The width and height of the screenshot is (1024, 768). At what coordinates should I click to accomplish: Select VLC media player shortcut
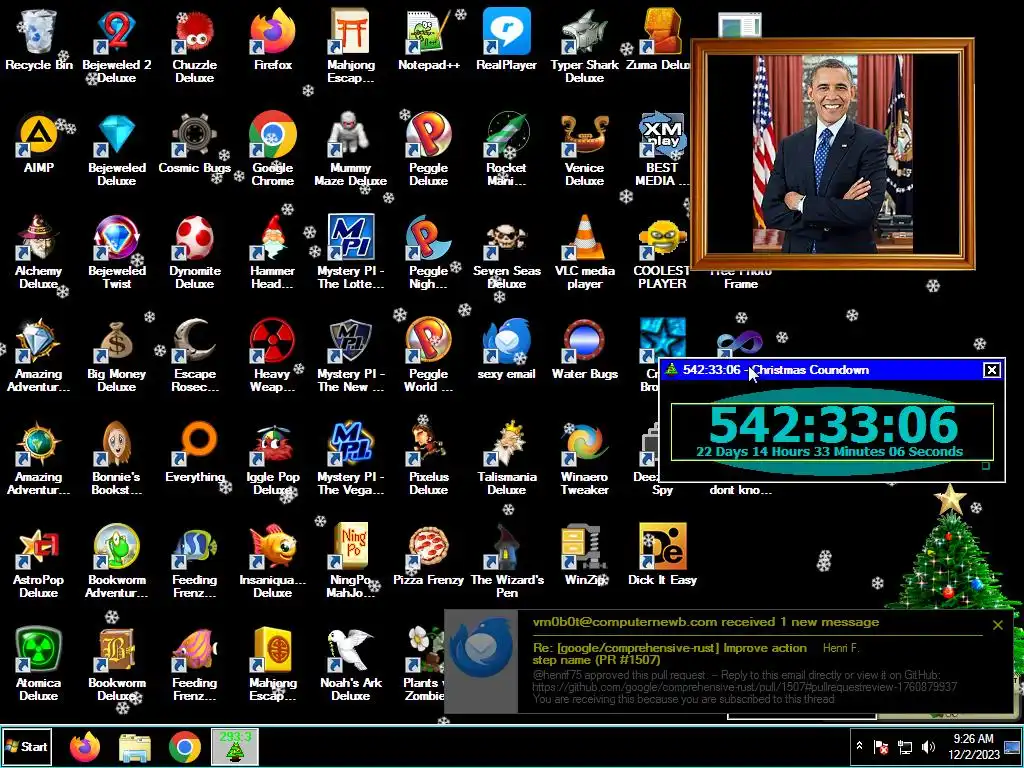click(x=584, y=251)
